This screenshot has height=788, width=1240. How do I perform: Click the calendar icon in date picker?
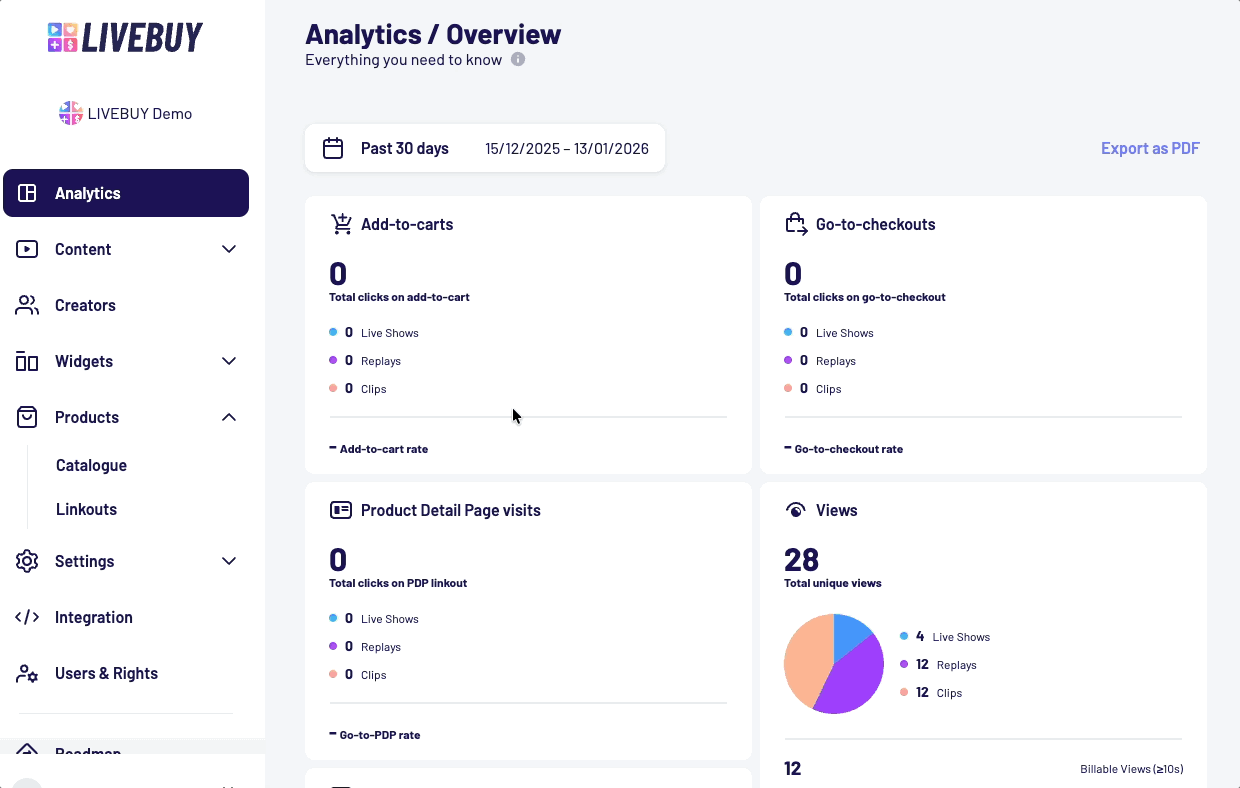[333, 148]
